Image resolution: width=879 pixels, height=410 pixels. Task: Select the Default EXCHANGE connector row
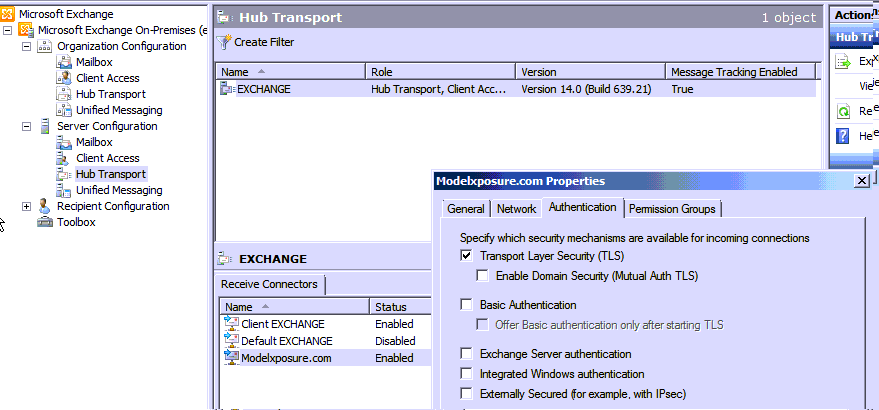[326, 340]
